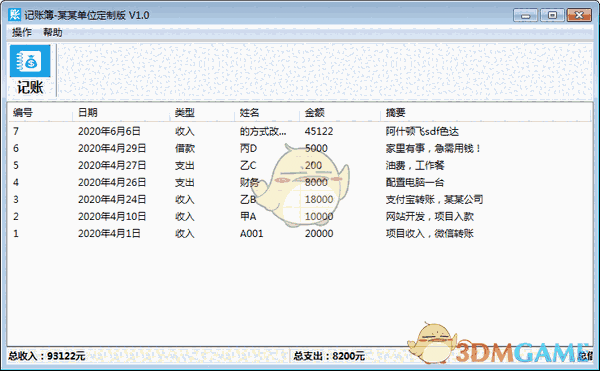This screenshot has height=371, width=600.
Task: Click summary 项目收入，微信转账
Action: [430, 233]
